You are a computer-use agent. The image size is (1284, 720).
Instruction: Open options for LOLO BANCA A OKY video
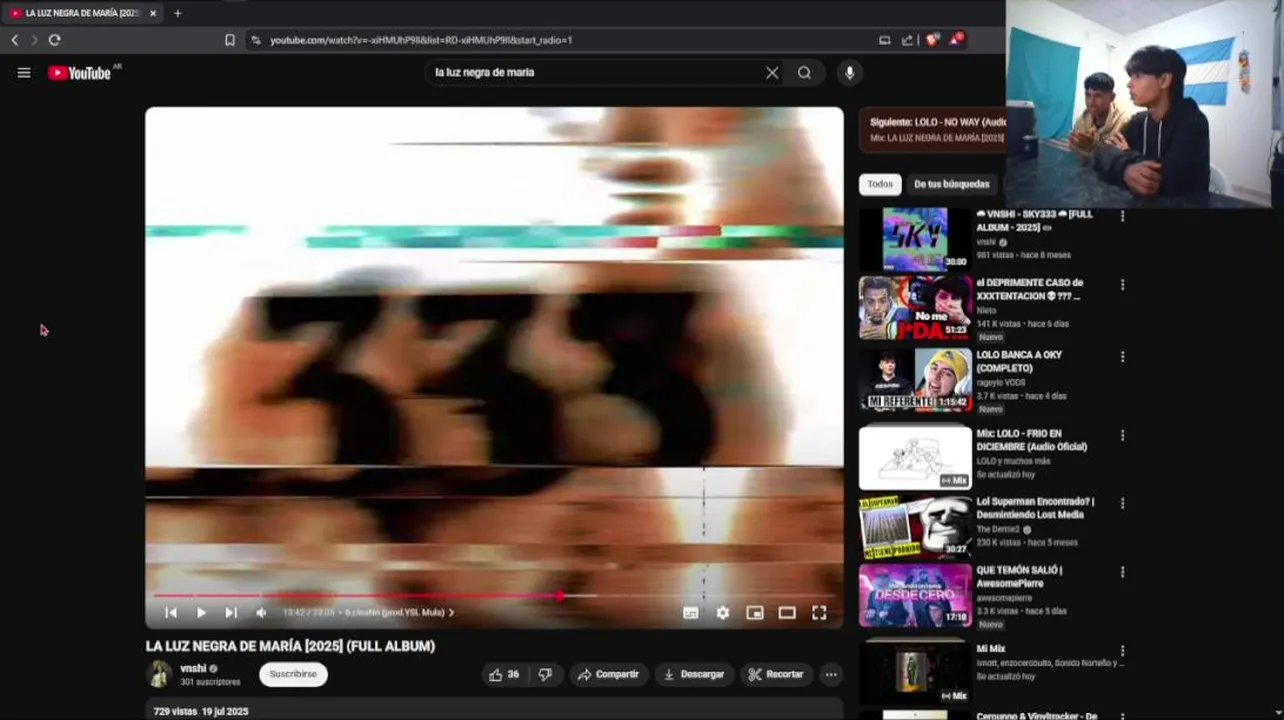(x=1122, y=357)
